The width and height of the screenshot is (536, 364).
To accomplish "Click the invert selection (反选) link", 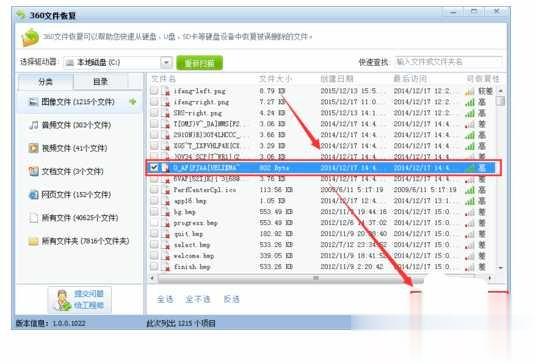I will [231, 299].
